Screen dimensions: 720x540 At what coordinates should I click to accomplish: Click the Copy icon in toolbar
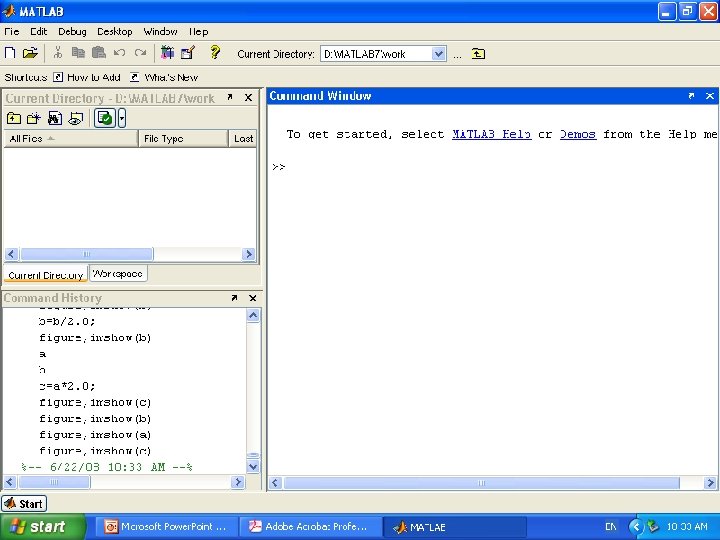(79, 53)
